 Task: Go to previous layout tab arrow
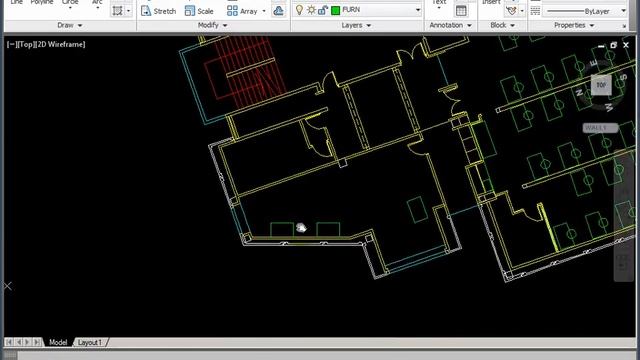point(18,342)
